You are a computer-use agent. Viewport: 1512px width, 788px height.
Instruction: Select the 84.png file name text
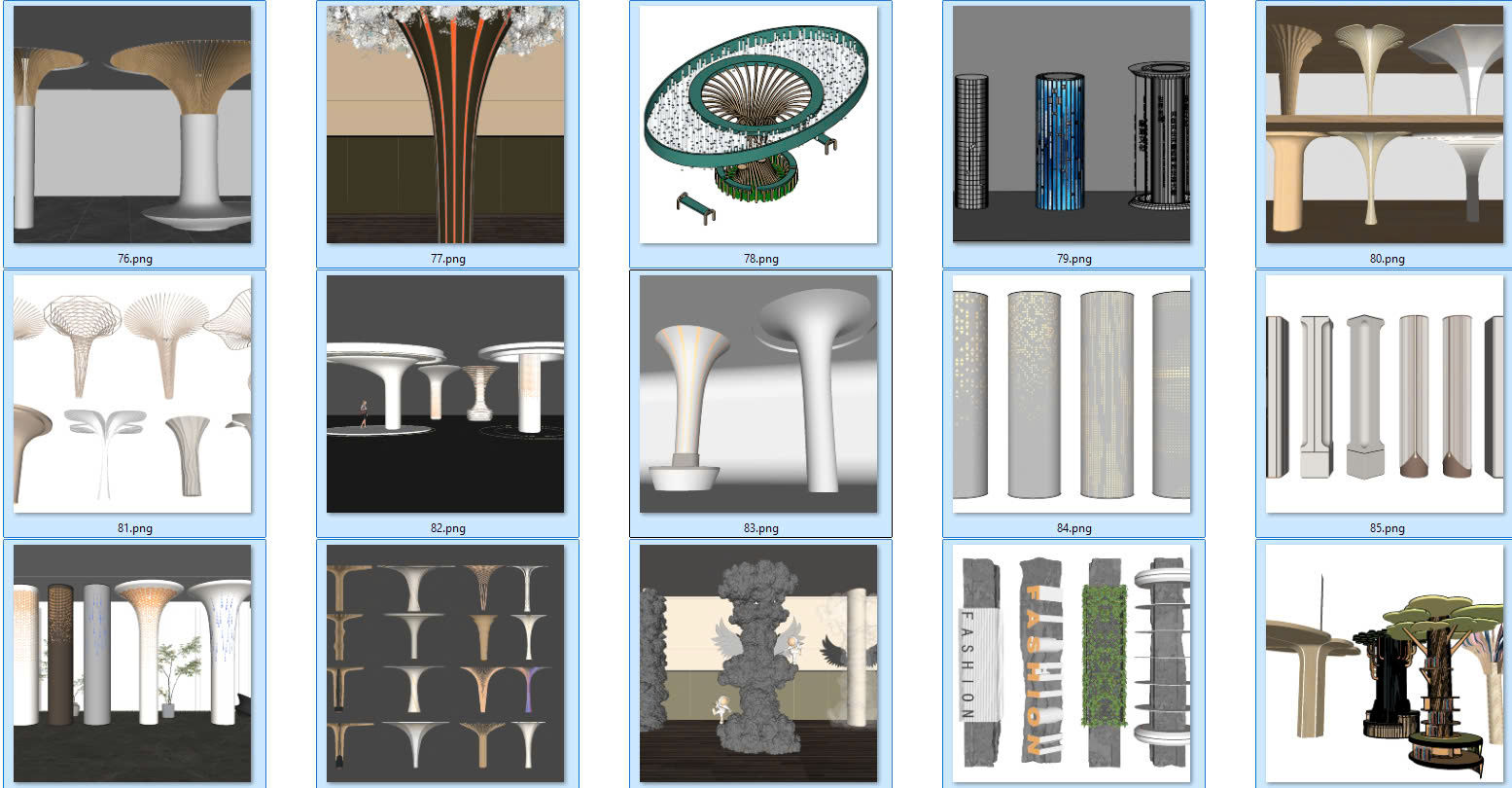point(1073,528)
